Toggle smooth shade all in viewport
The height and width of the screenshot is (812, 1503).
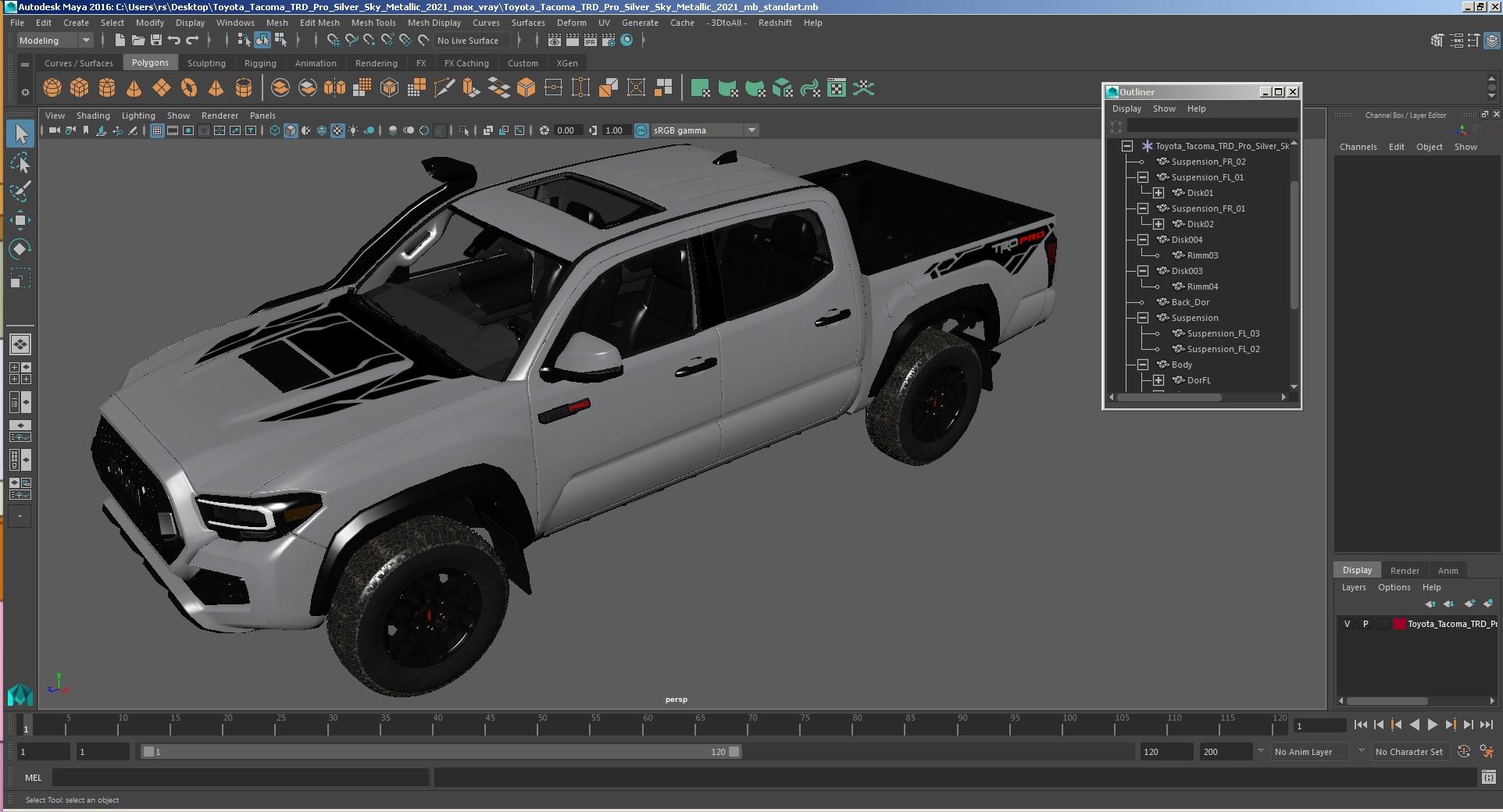tap(291, 130)
